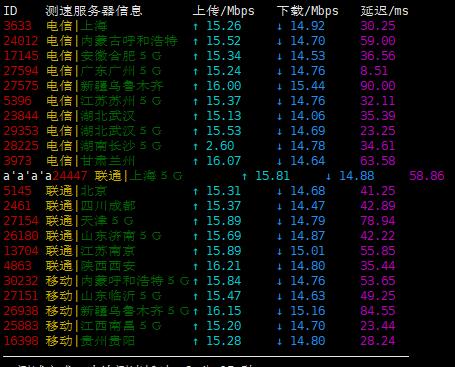Select the server name 山东临沂 5G
Viewport: 455px width, 367px height.
coord(121,296)
